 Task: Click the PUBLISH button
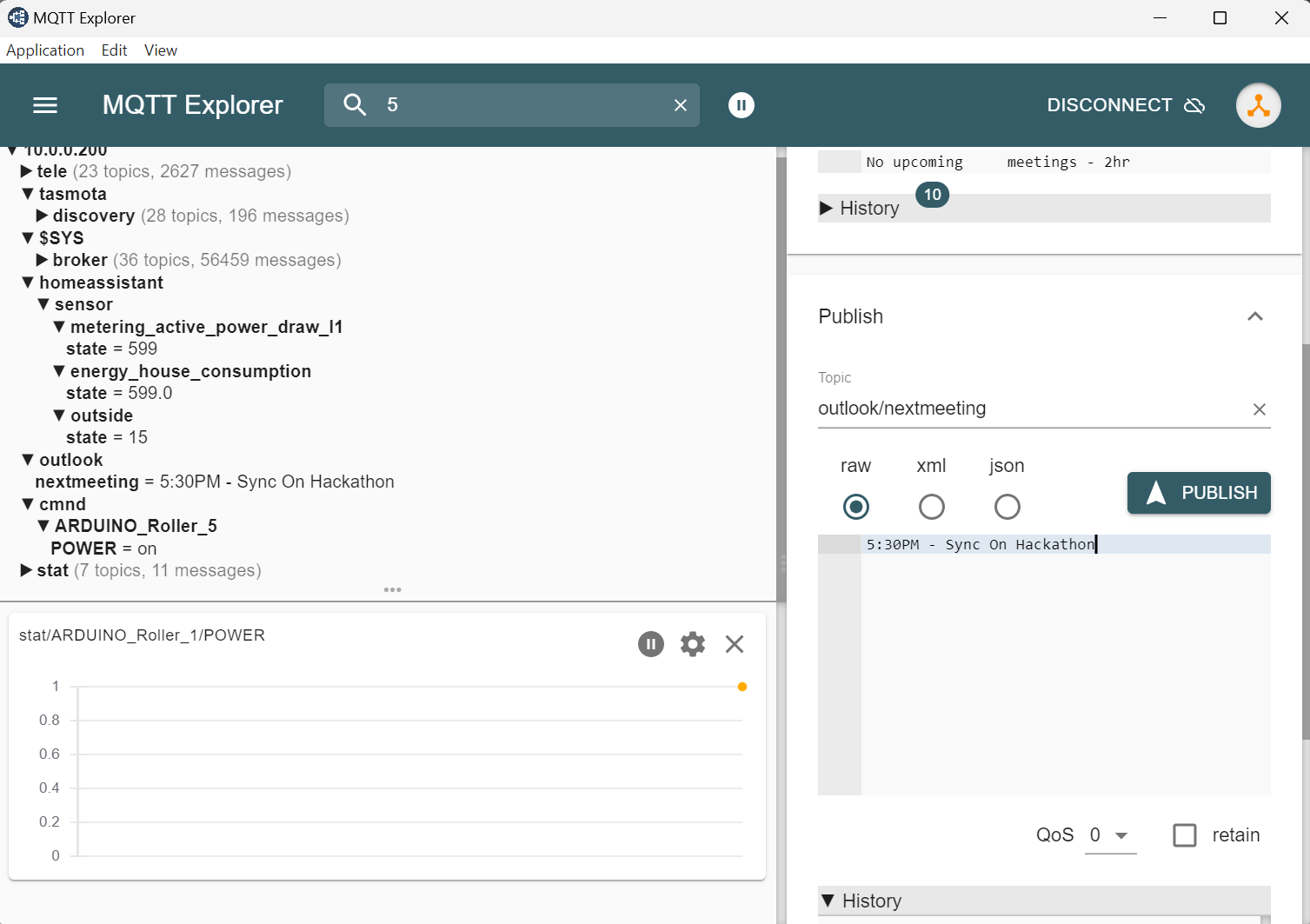(x=1199, y=493)
